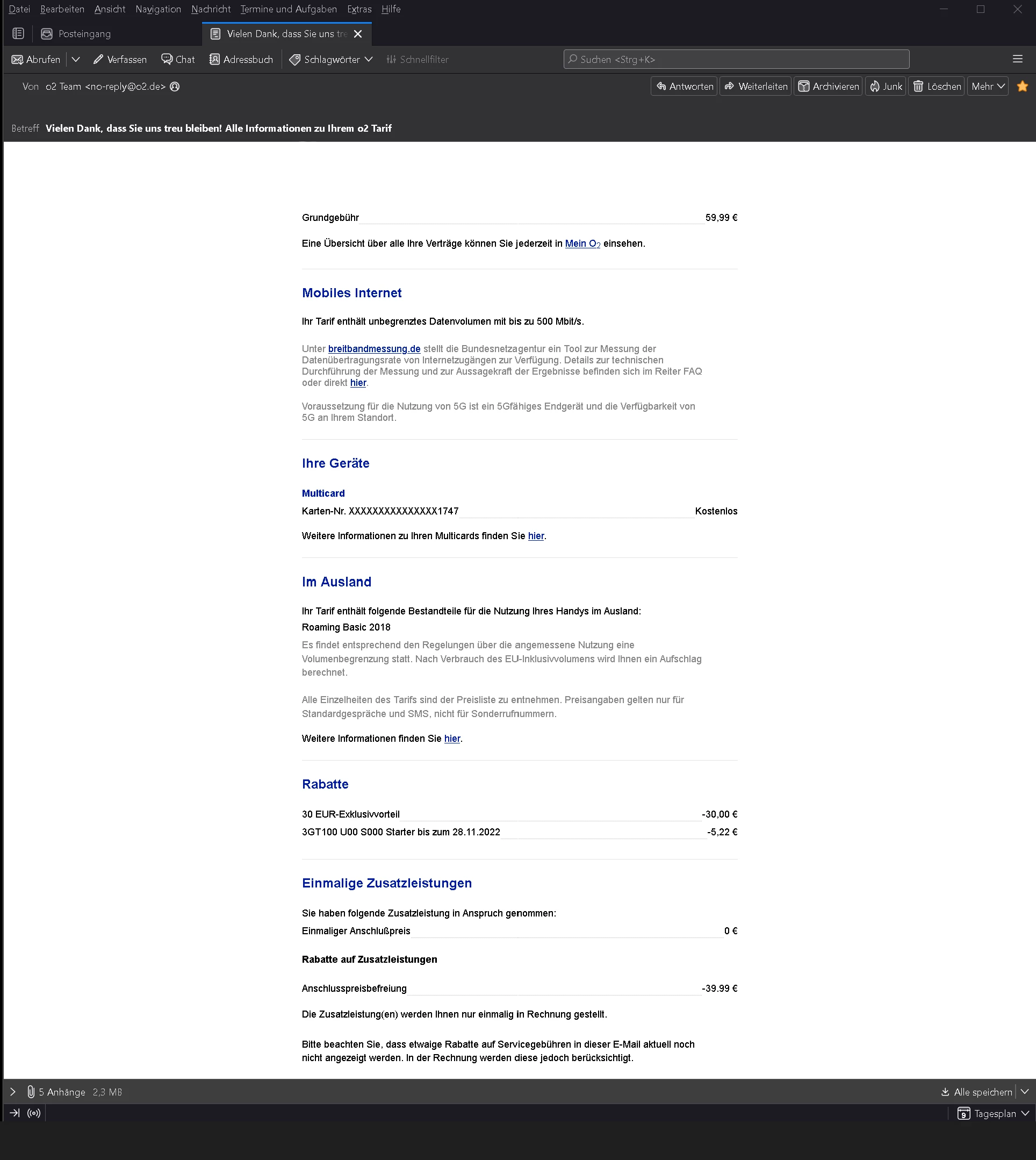Viewport: 1036px width, 1160px height.
Task: Open the application hamburger menu
Action: [x=1018, y=59]
